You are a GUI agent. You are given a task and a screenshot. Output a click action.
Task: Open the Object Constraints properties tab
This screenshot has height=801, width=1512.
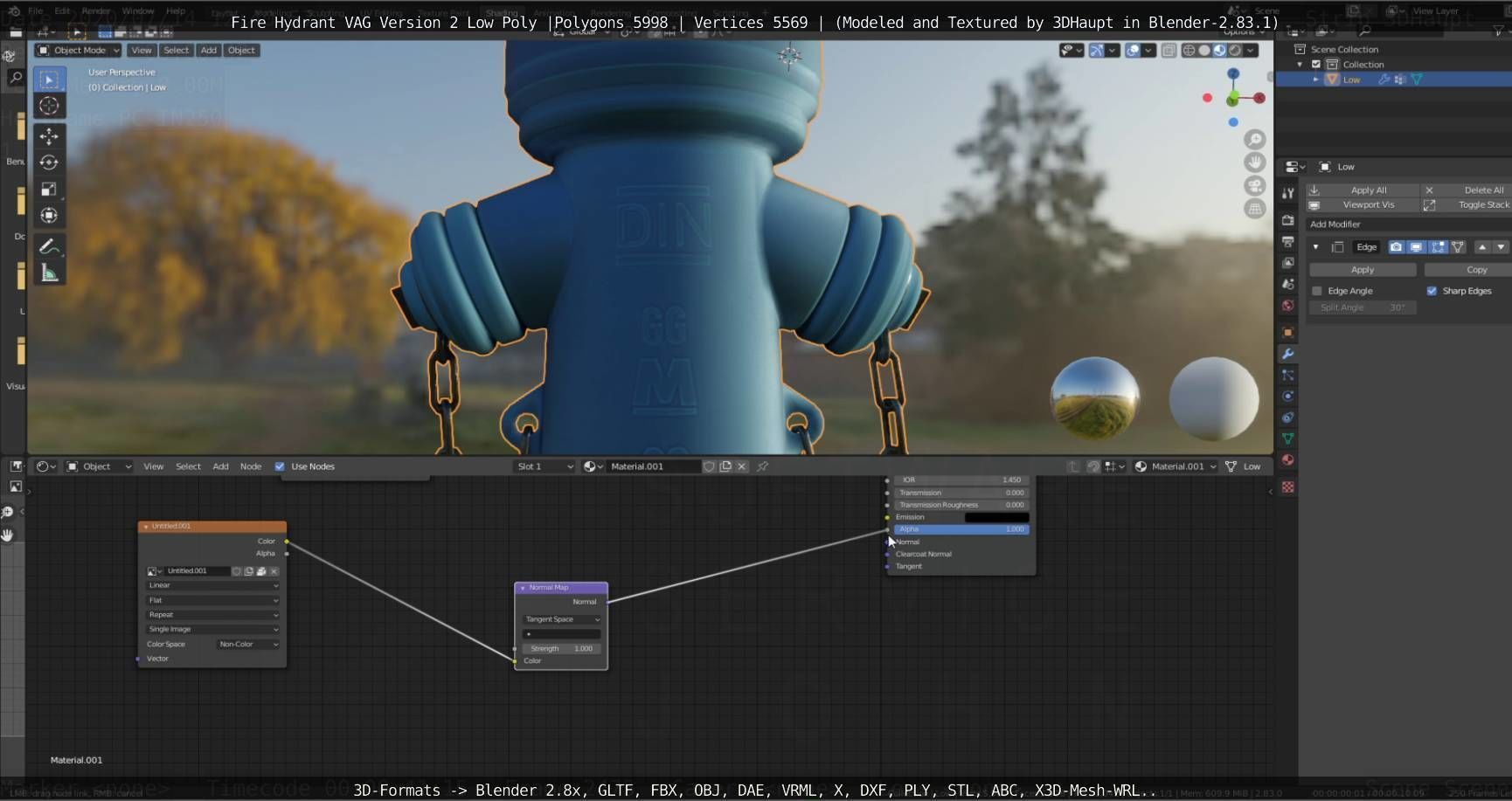click(x=1287, y=418)
